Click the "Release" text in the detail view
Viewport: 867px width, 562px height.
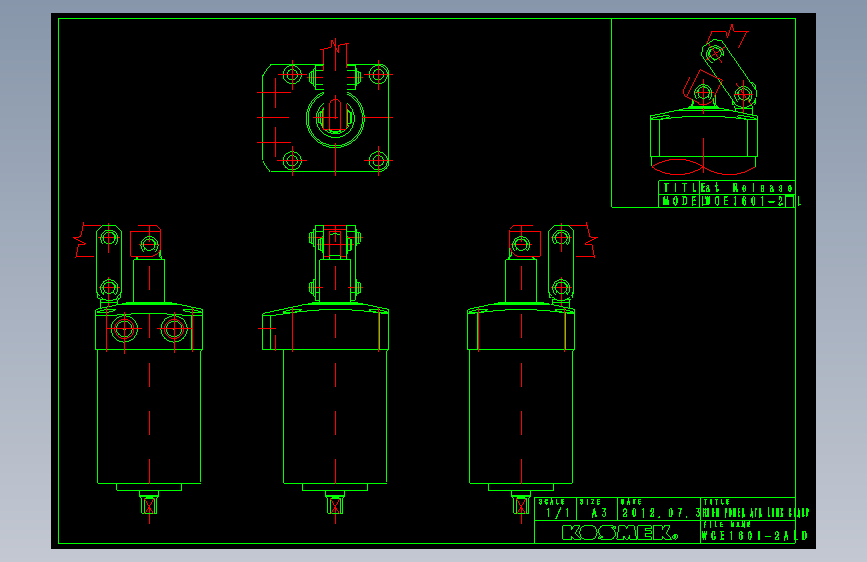(x=762, y=188)
